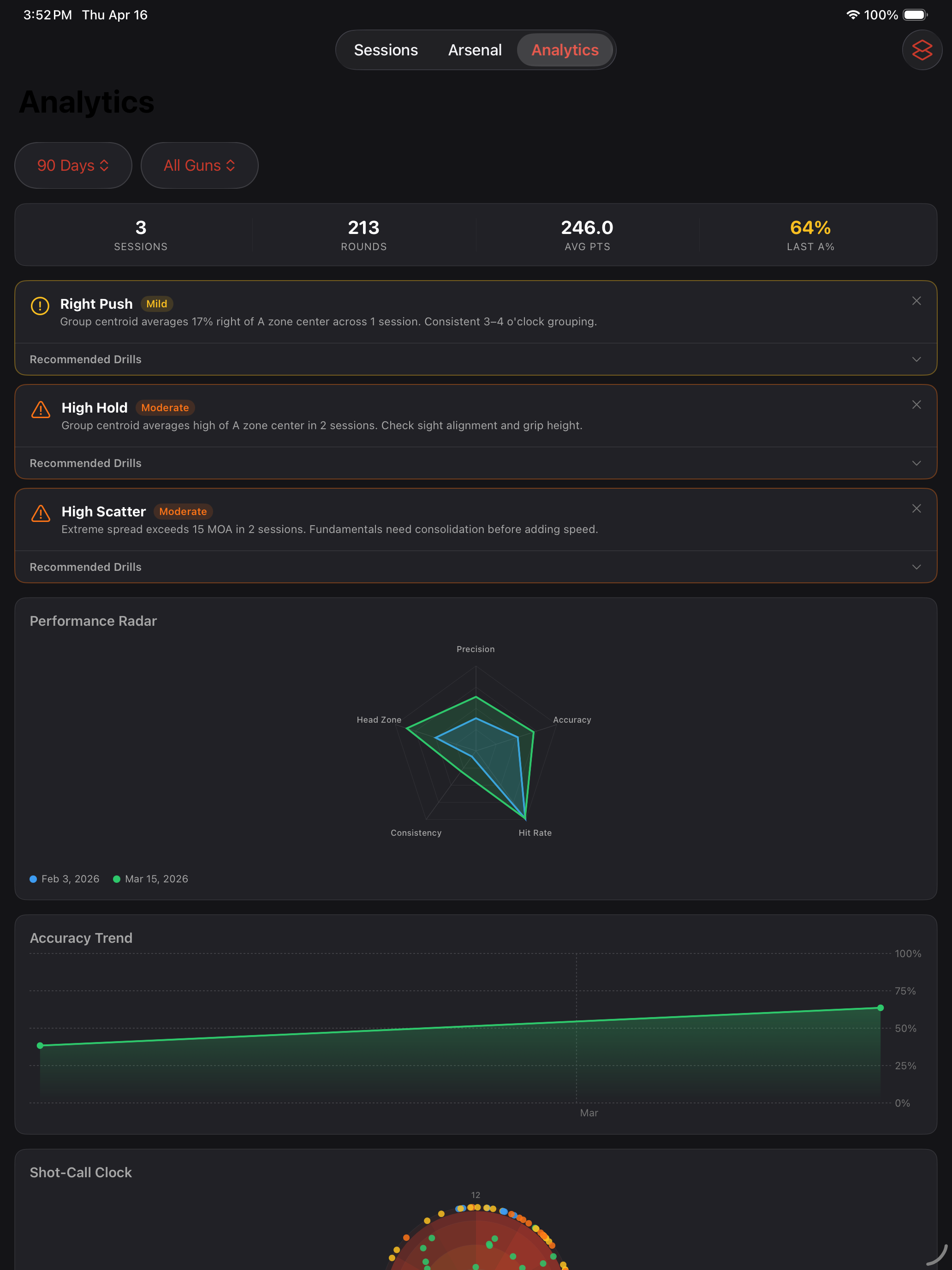Click the Performance Radar heading
The width and height of the screenshot is (952, 1270).
click(x=93, y=621)
